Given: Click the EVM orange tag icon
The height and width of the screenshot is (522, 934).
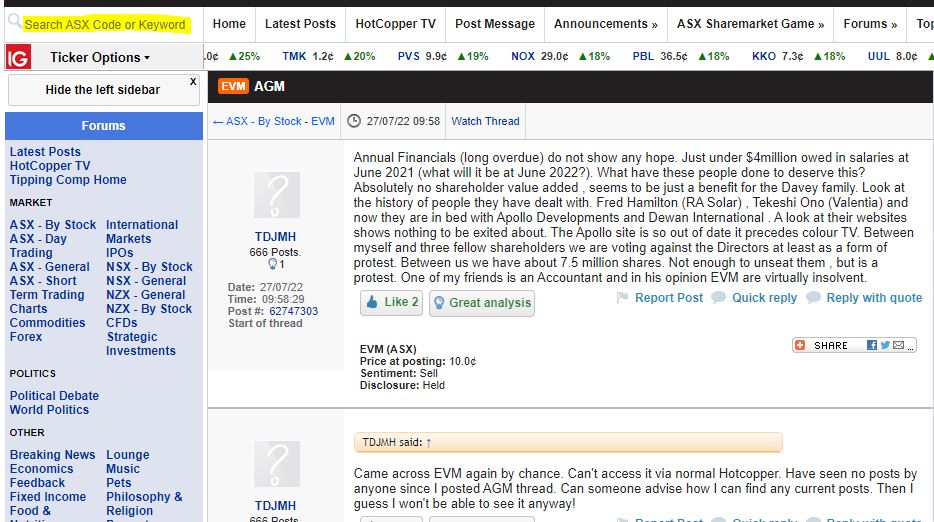Looking at the screenshot, I should 233,86.
